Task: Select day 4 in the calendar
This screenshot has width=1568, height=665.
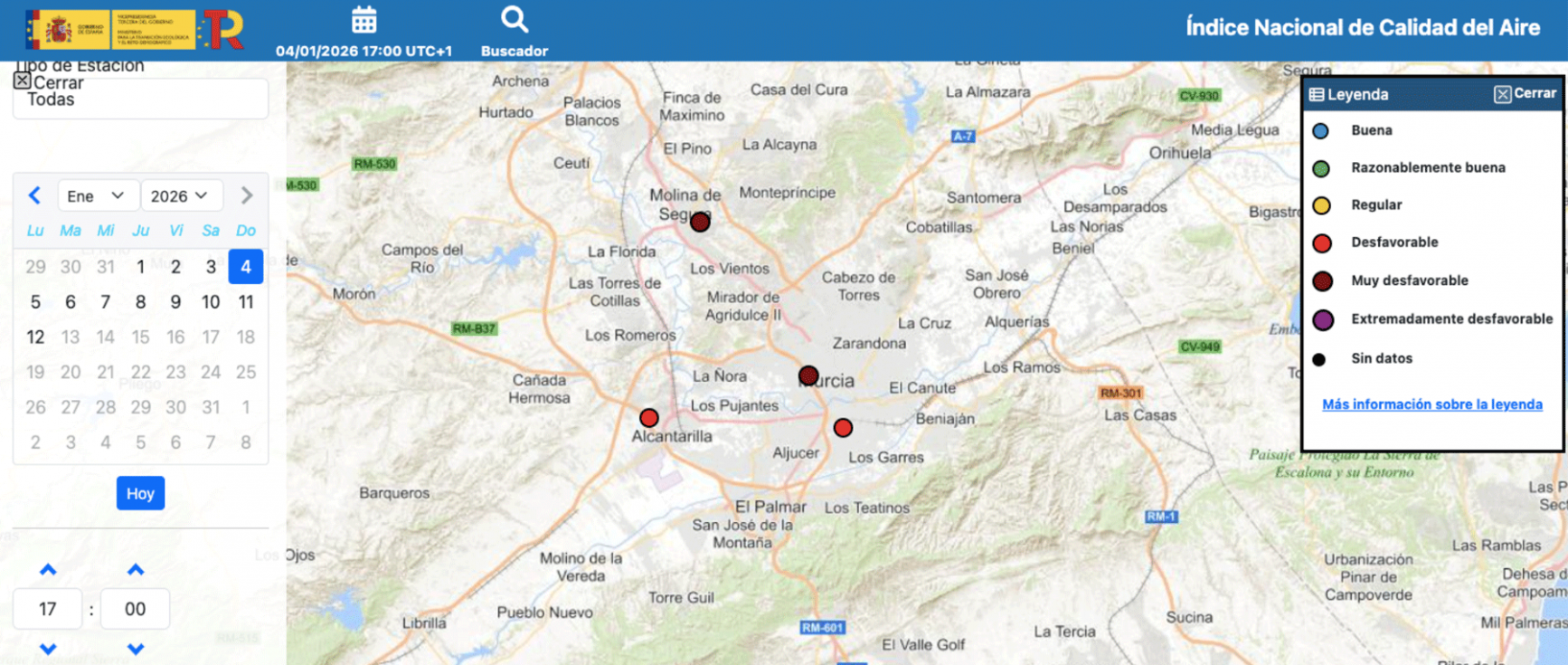Action: click(x=246, y=267)
